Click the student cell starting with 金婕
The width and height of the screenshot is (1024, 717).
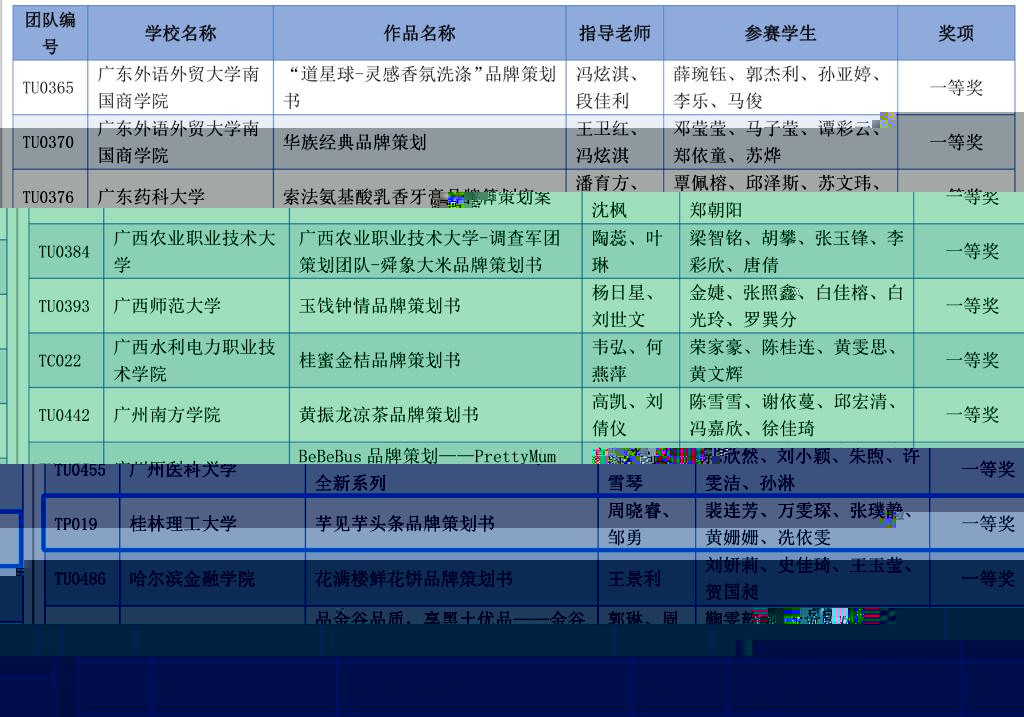click(x=797, y=306)
